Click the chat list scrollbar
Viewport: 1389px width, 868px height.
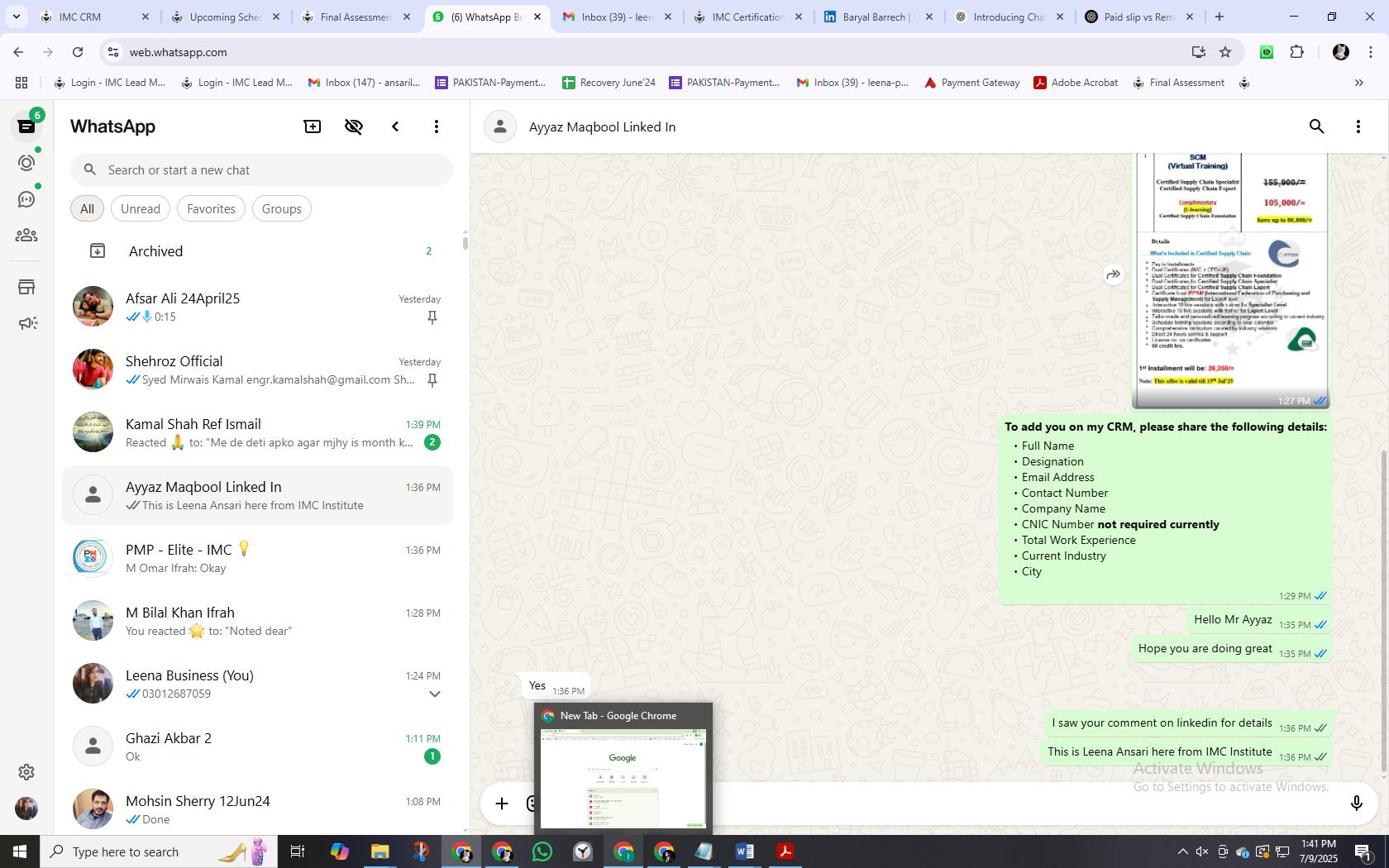[x=465, y=243]
